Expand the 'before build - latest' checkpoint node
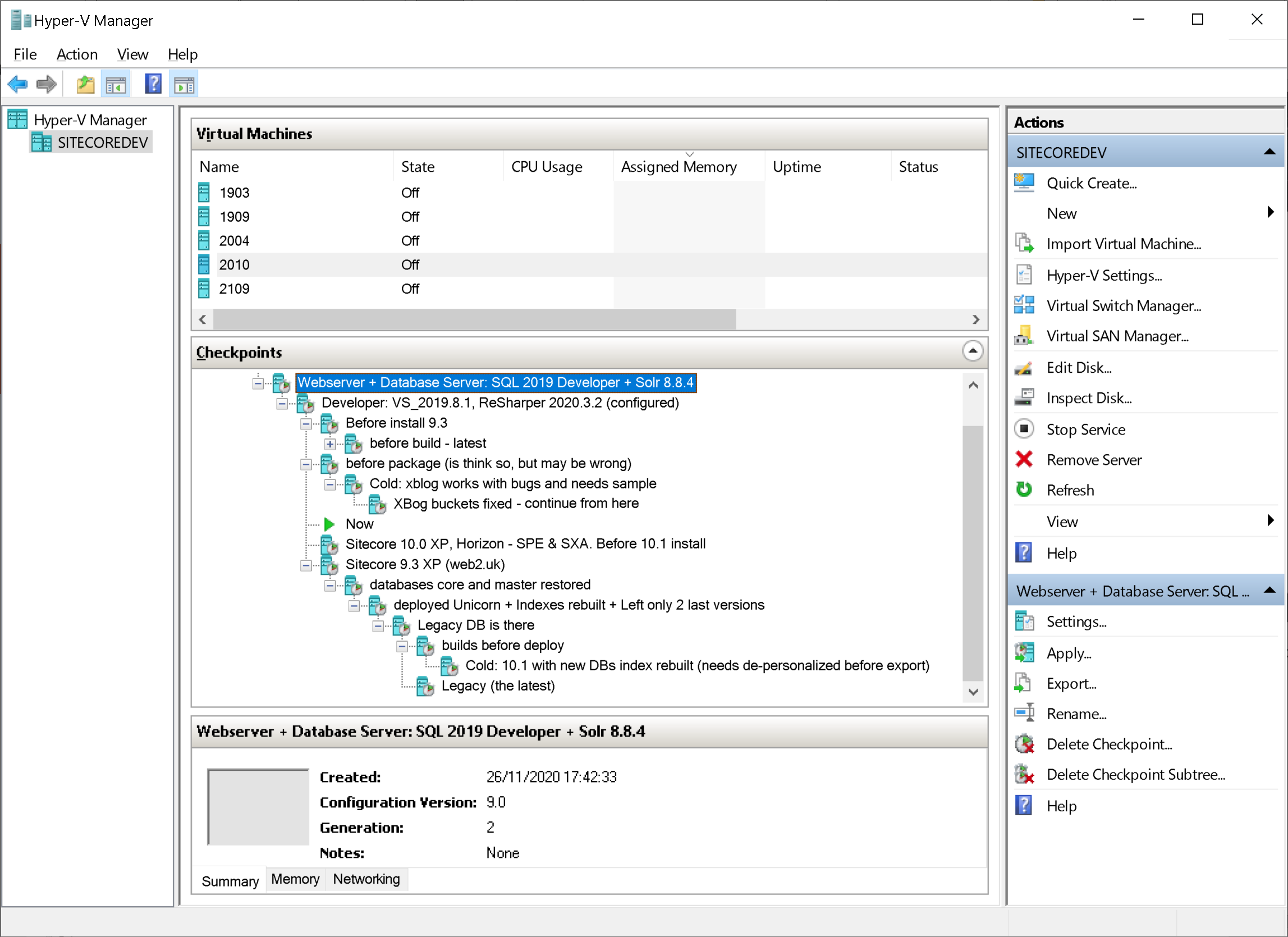 330,444
